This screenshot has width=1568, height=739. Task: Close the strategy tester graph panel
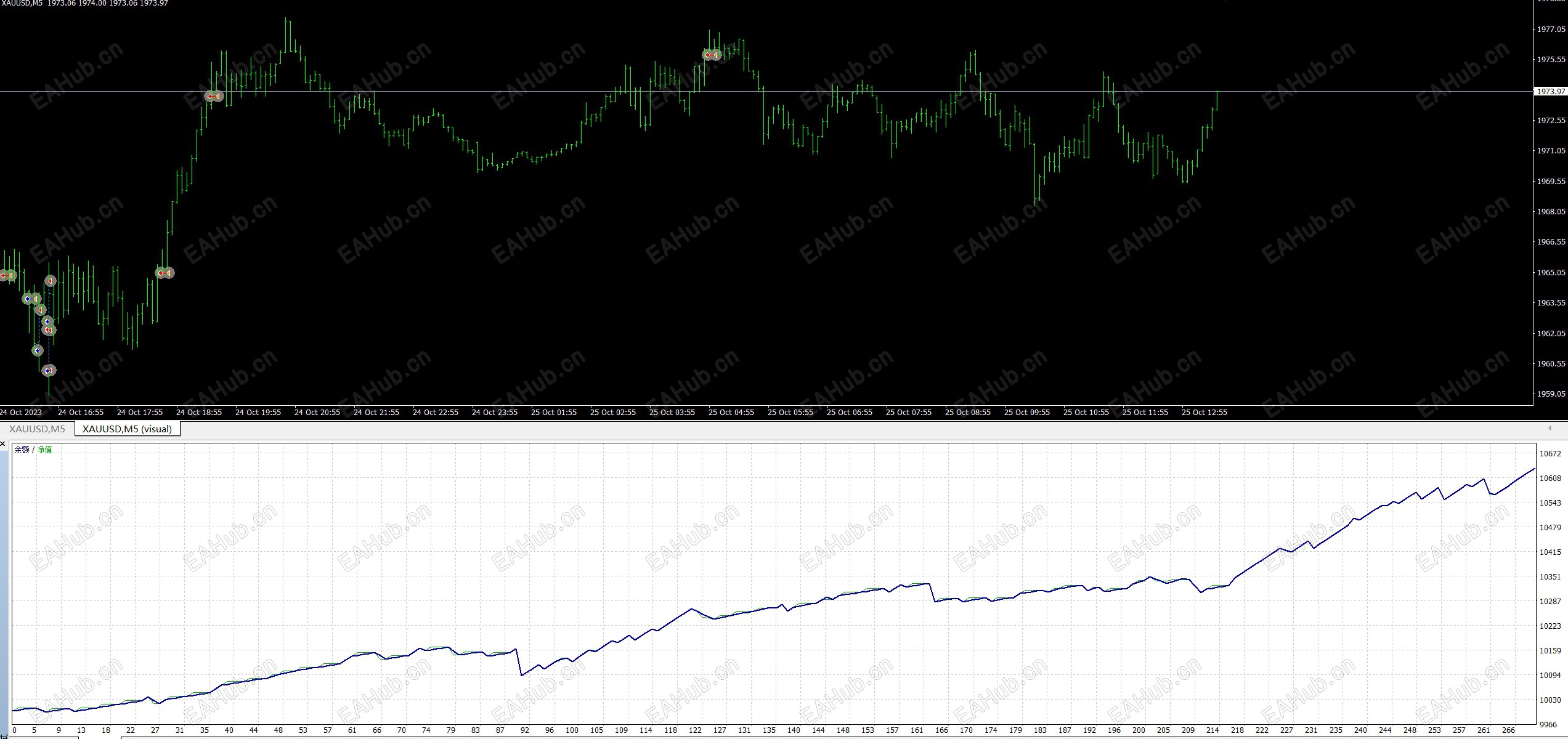click(3, 444)
